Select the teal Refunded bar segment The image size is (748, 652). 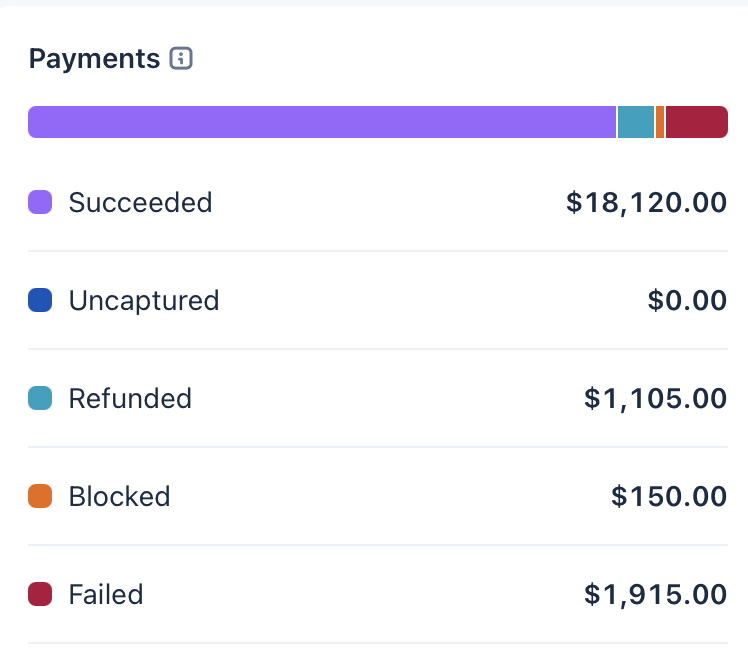636,122
